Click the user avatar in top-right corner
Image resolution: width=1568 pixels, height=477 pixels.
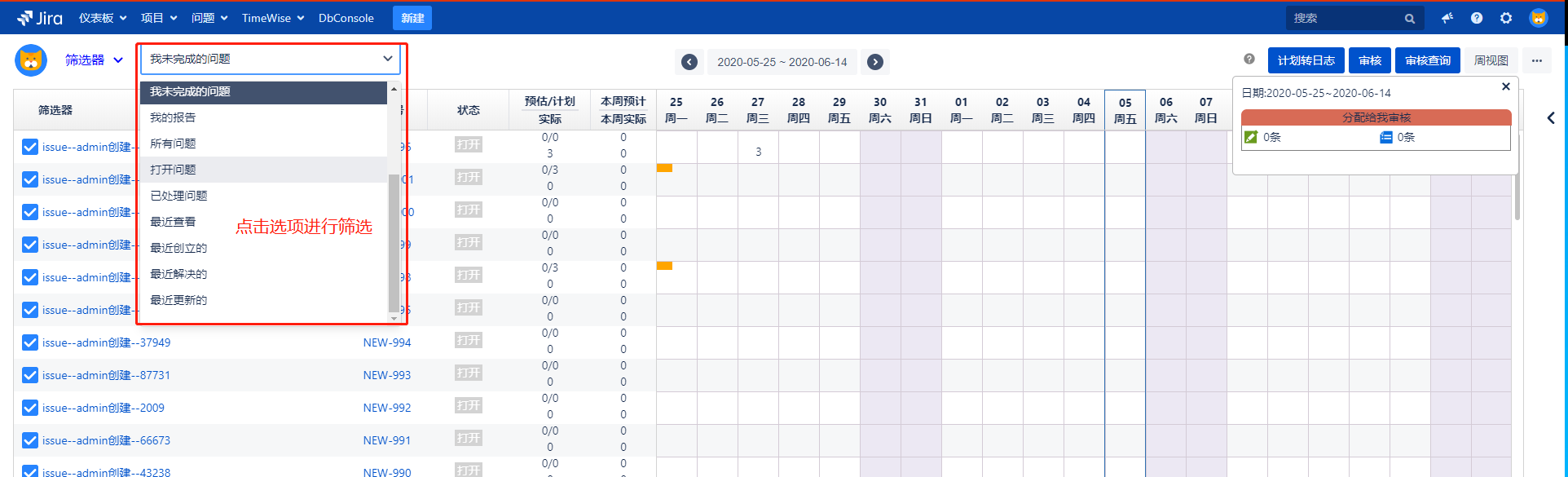pyautogui.click(x=1539, y=18)
